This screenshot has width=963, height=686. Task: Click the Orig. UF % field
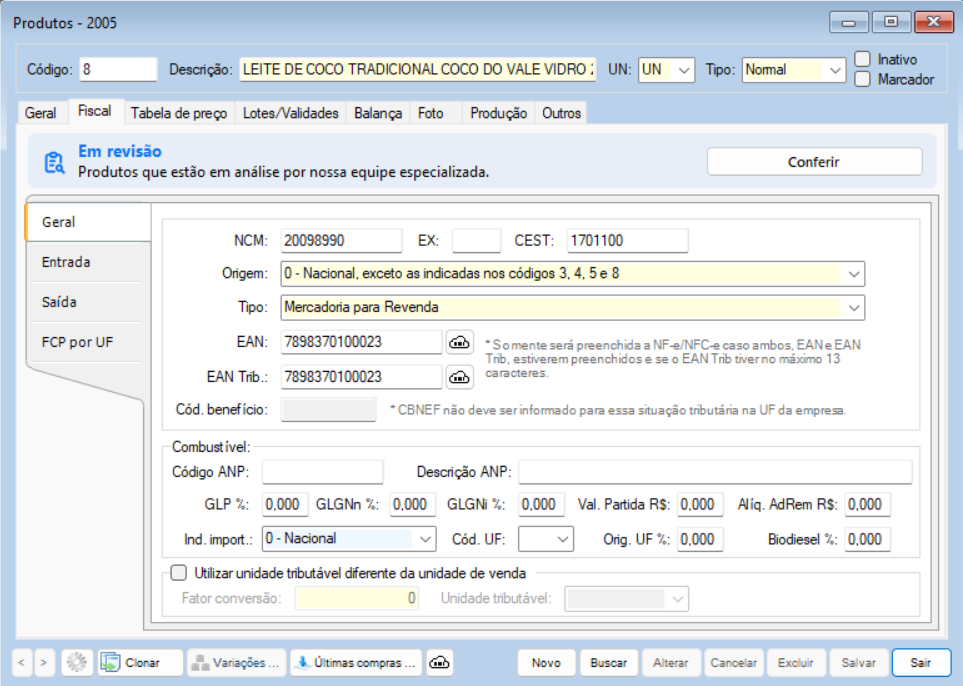point(700,540)
